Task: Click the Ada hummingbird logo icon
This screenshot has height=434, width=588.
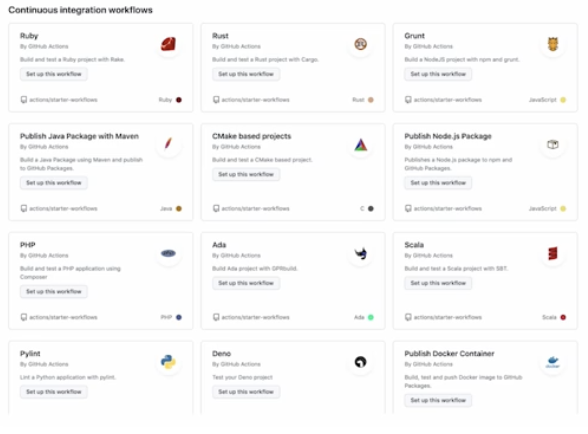Action: click(x=361, y=254)
